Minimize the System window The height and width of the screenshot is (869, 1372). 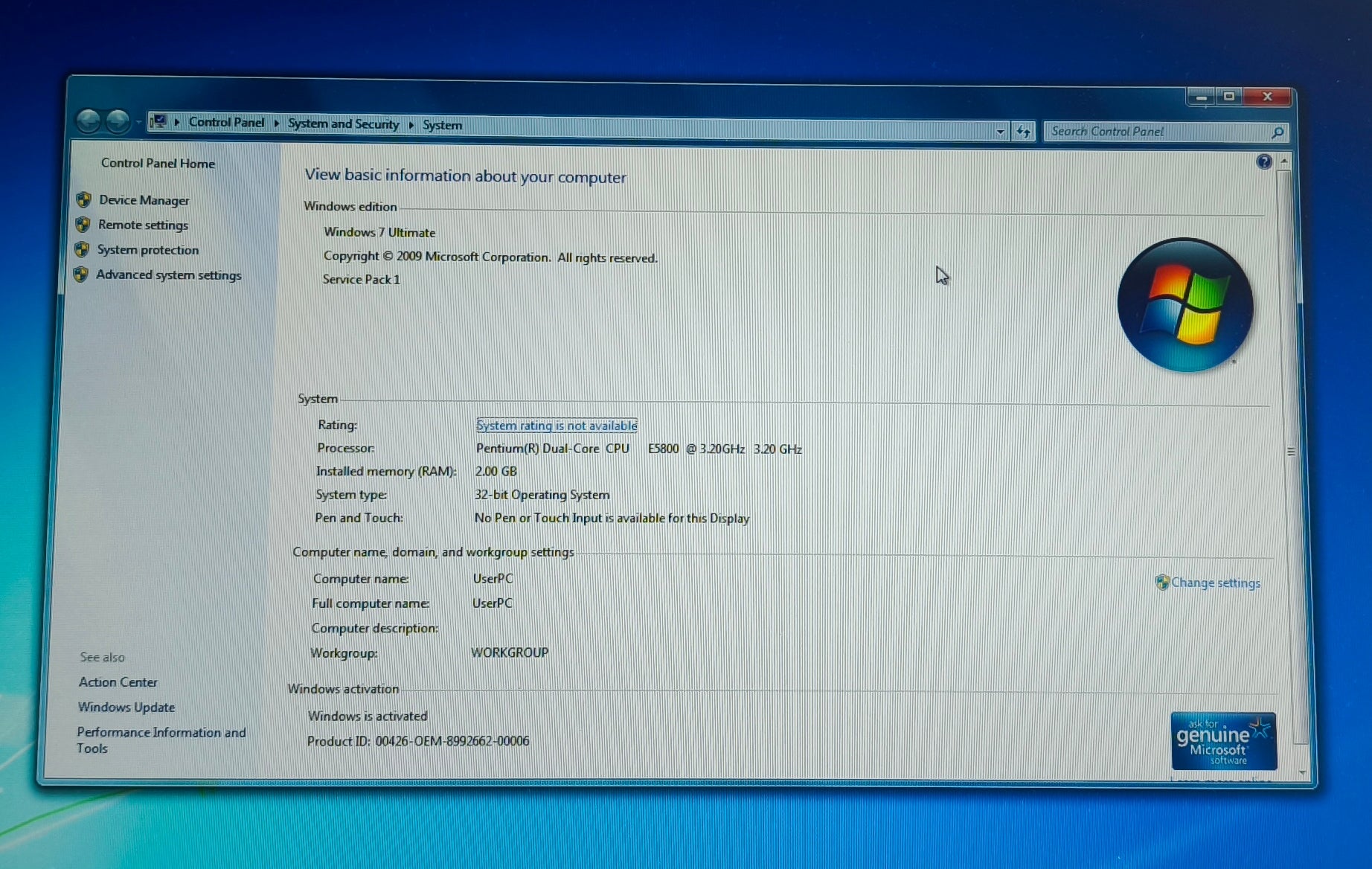[x=1202, y=97]
